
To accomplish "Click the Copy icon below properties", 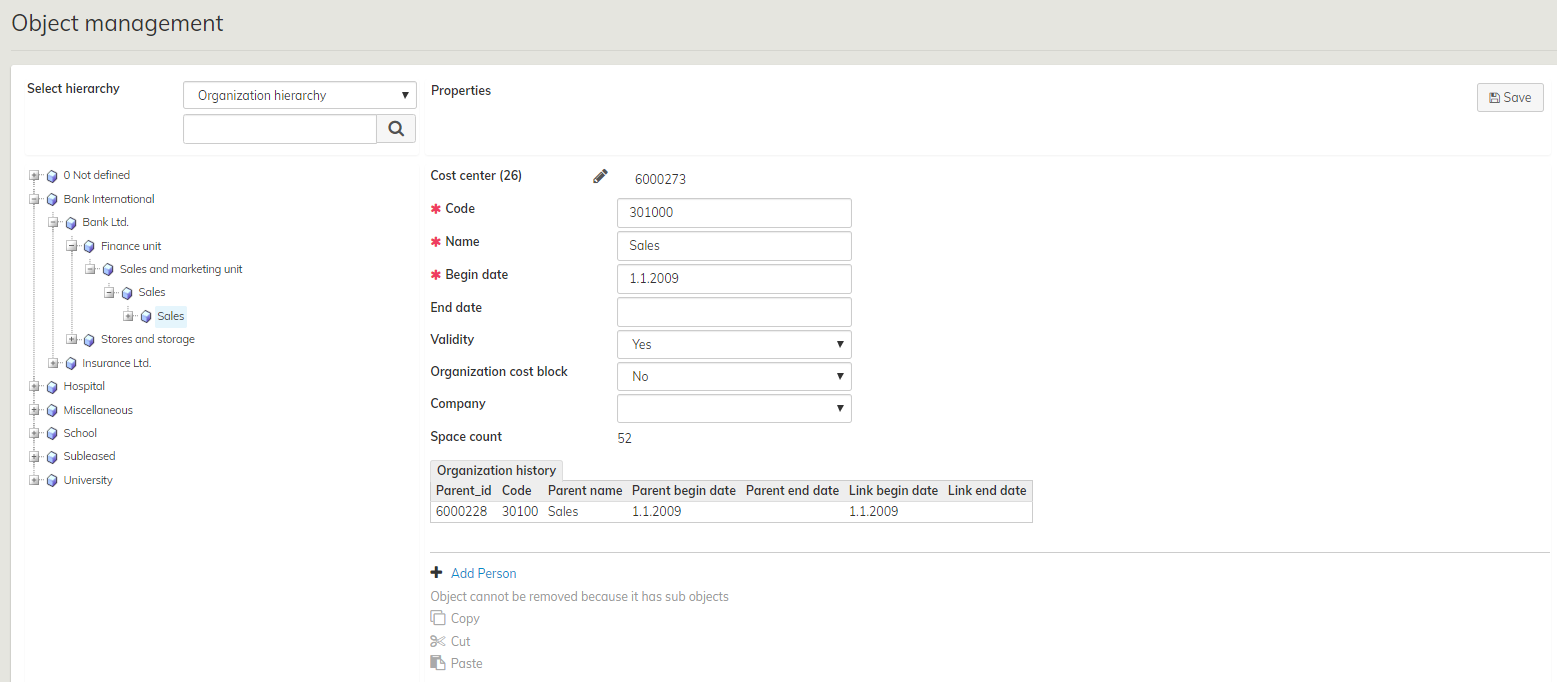I will (437, 618).
